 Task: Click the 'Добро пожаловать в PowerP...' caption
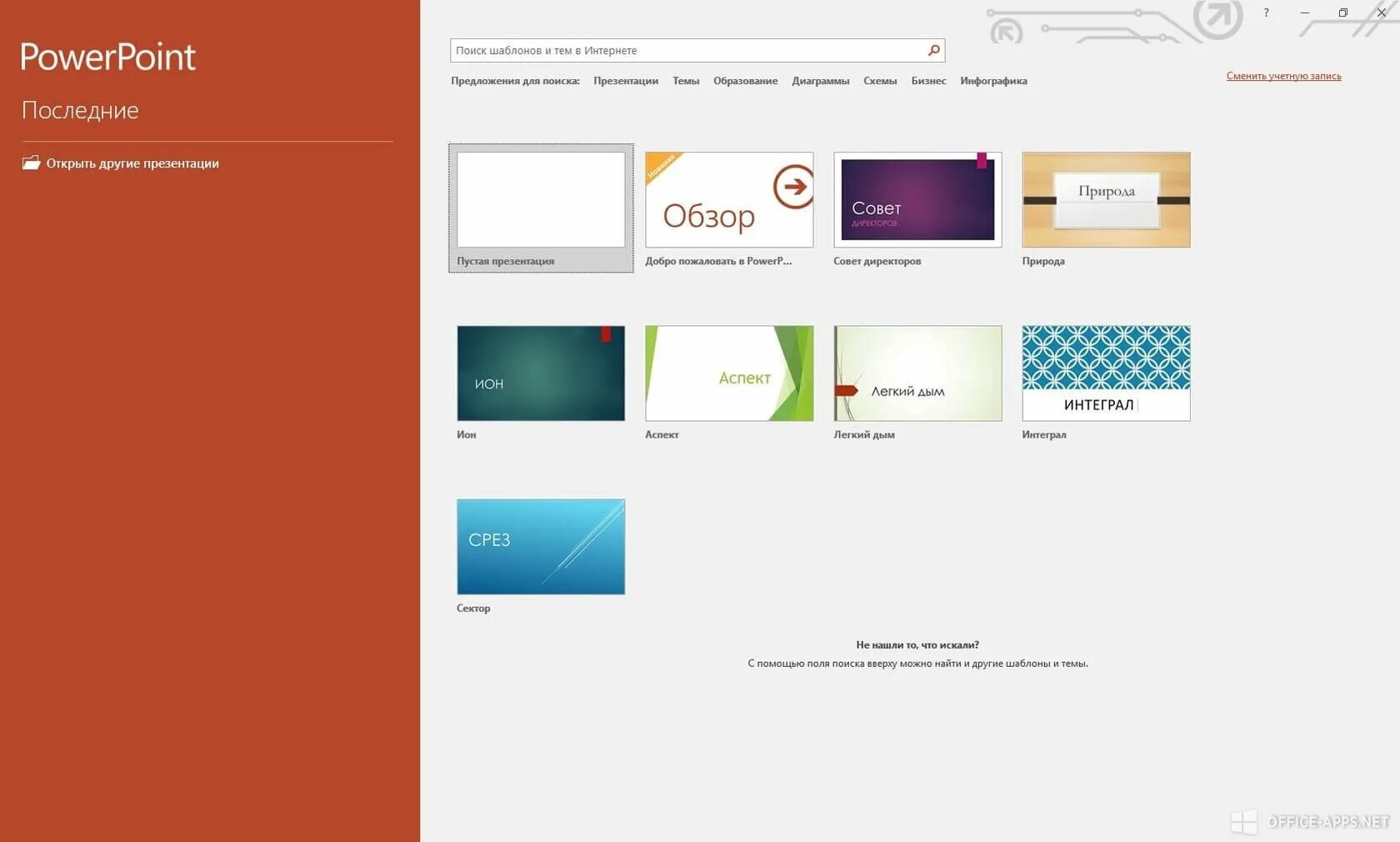(718, 261)
